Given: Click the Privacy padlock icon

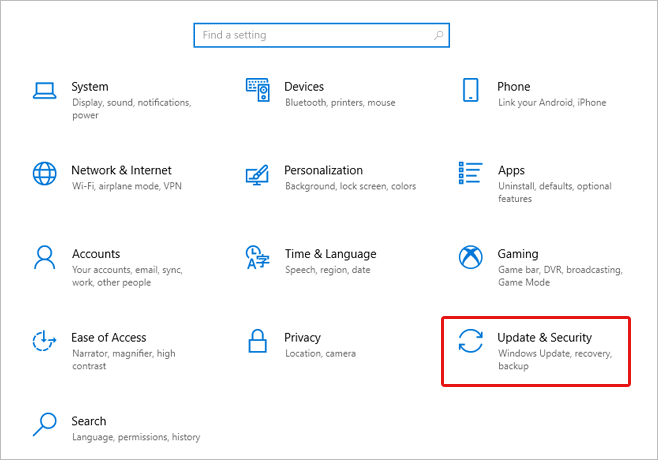Looking at the screenshot, I should (x=258, y=341).
